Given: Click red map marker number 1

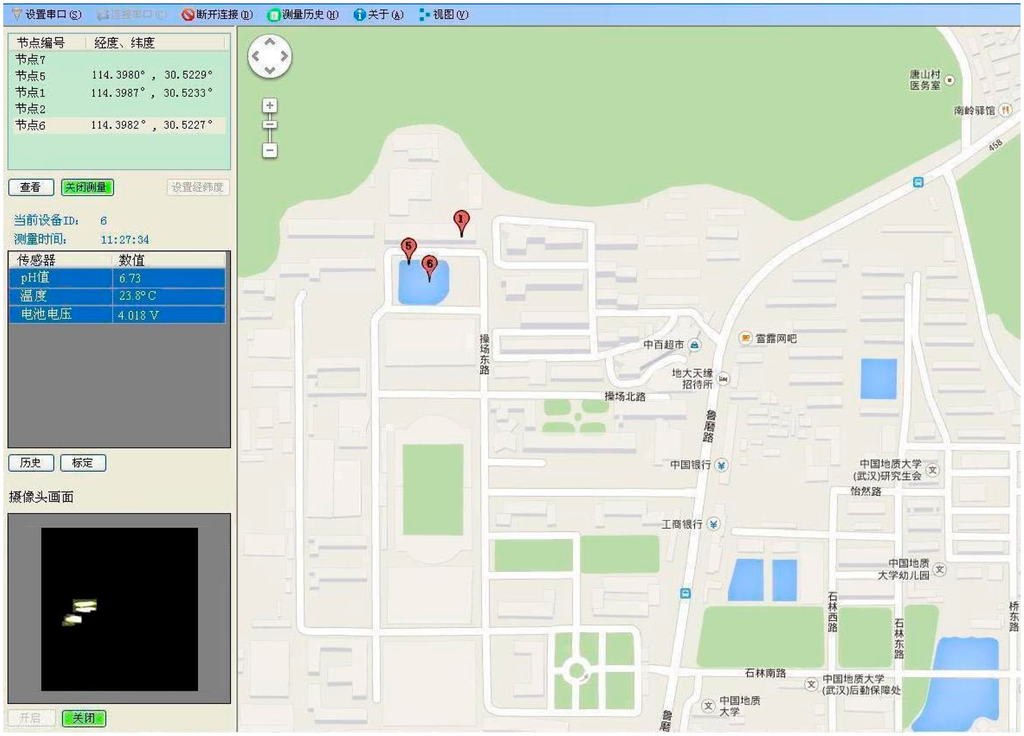Looking at the screenshot, I should click(x=461, y=221).
